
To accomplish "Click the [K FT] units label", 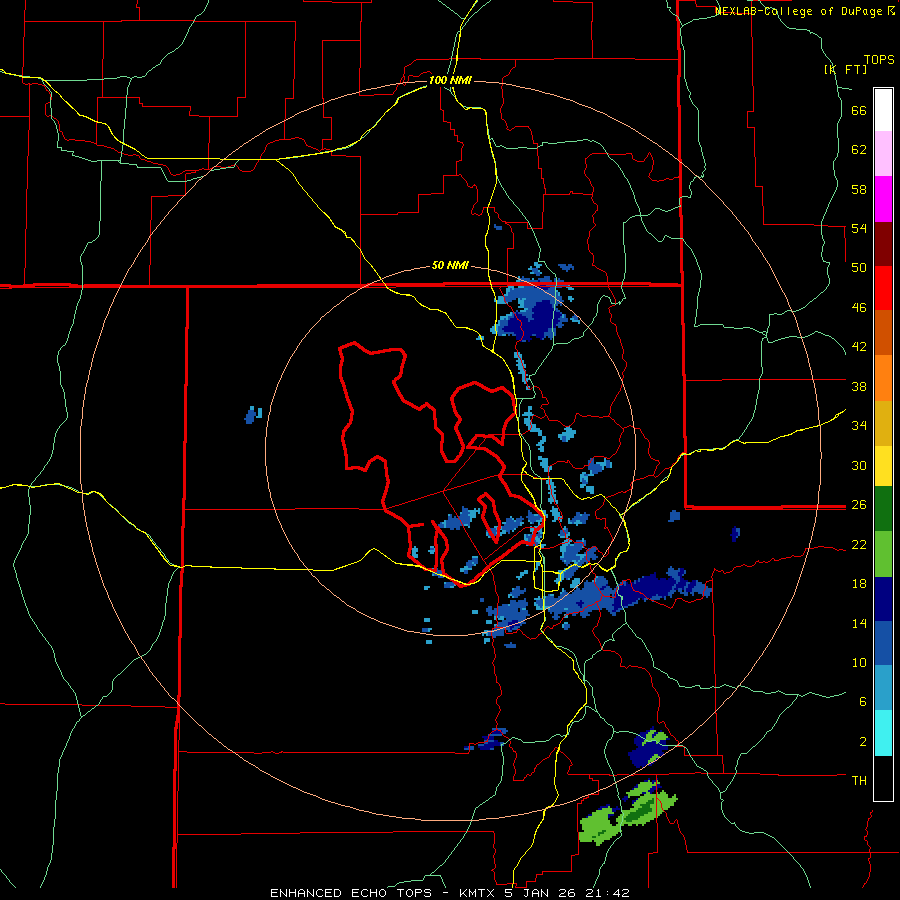I will [x=846, y=69].
